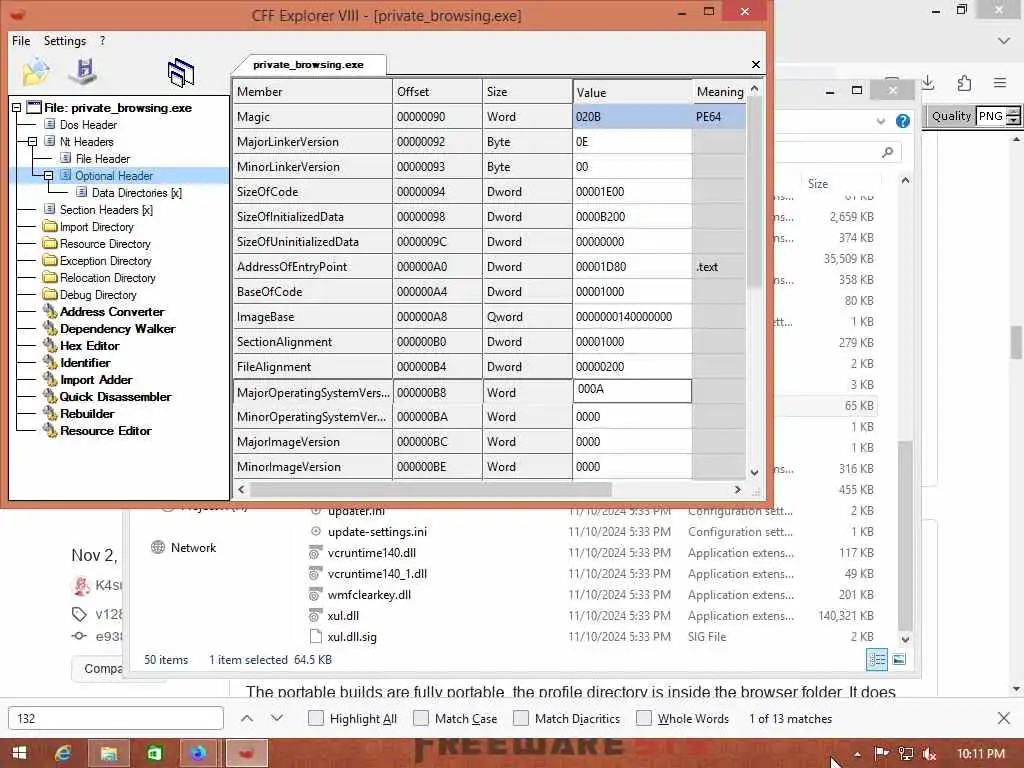Select File Header node
The image size is (1024, 768).
(103, 159)
